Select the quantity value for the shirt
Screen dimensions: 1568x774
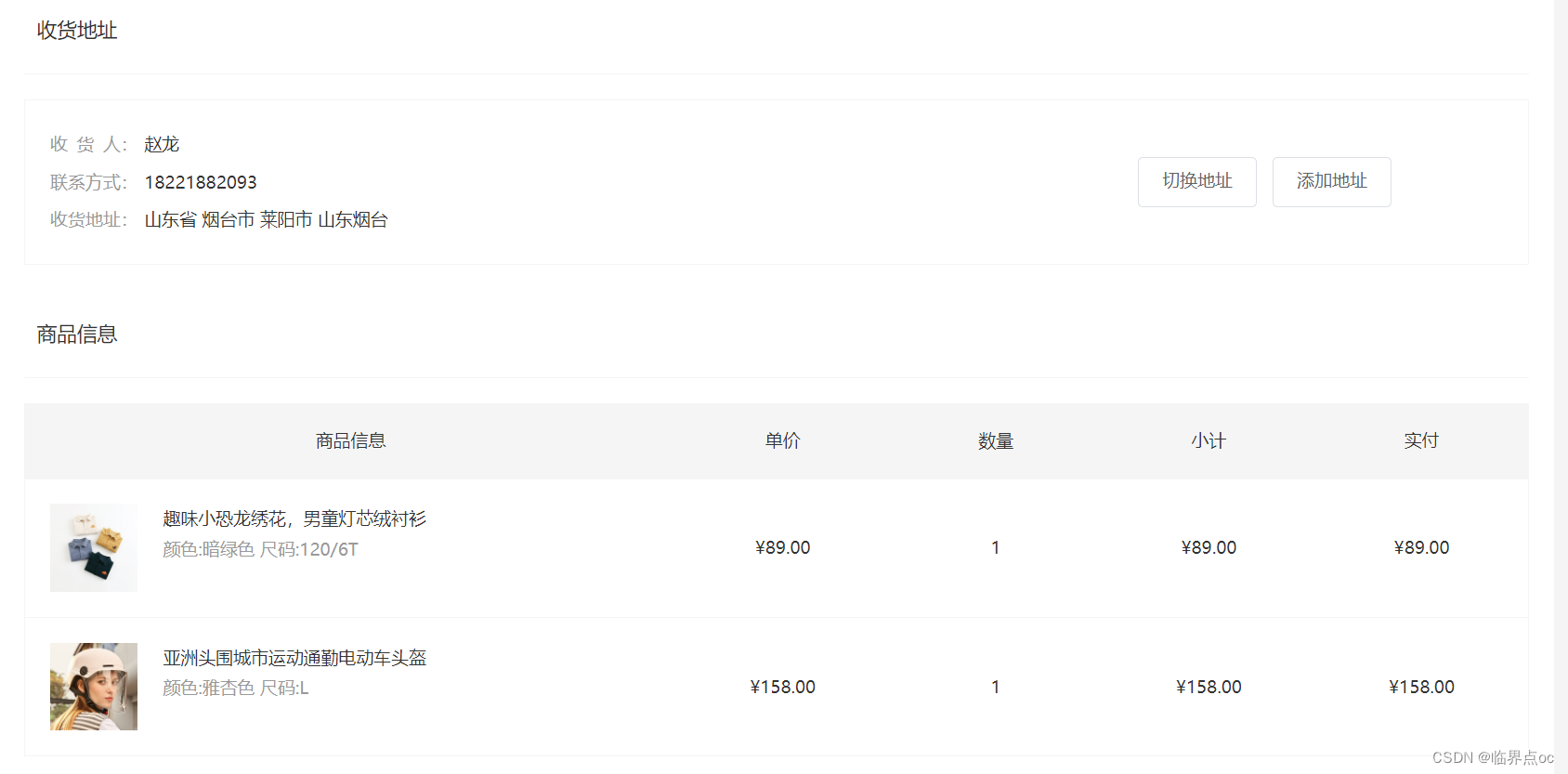click(995, 547)
